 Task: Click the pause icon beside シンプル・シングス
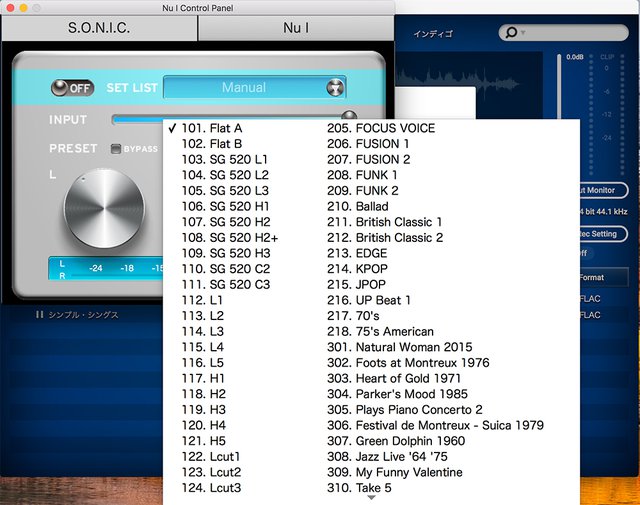40,315
